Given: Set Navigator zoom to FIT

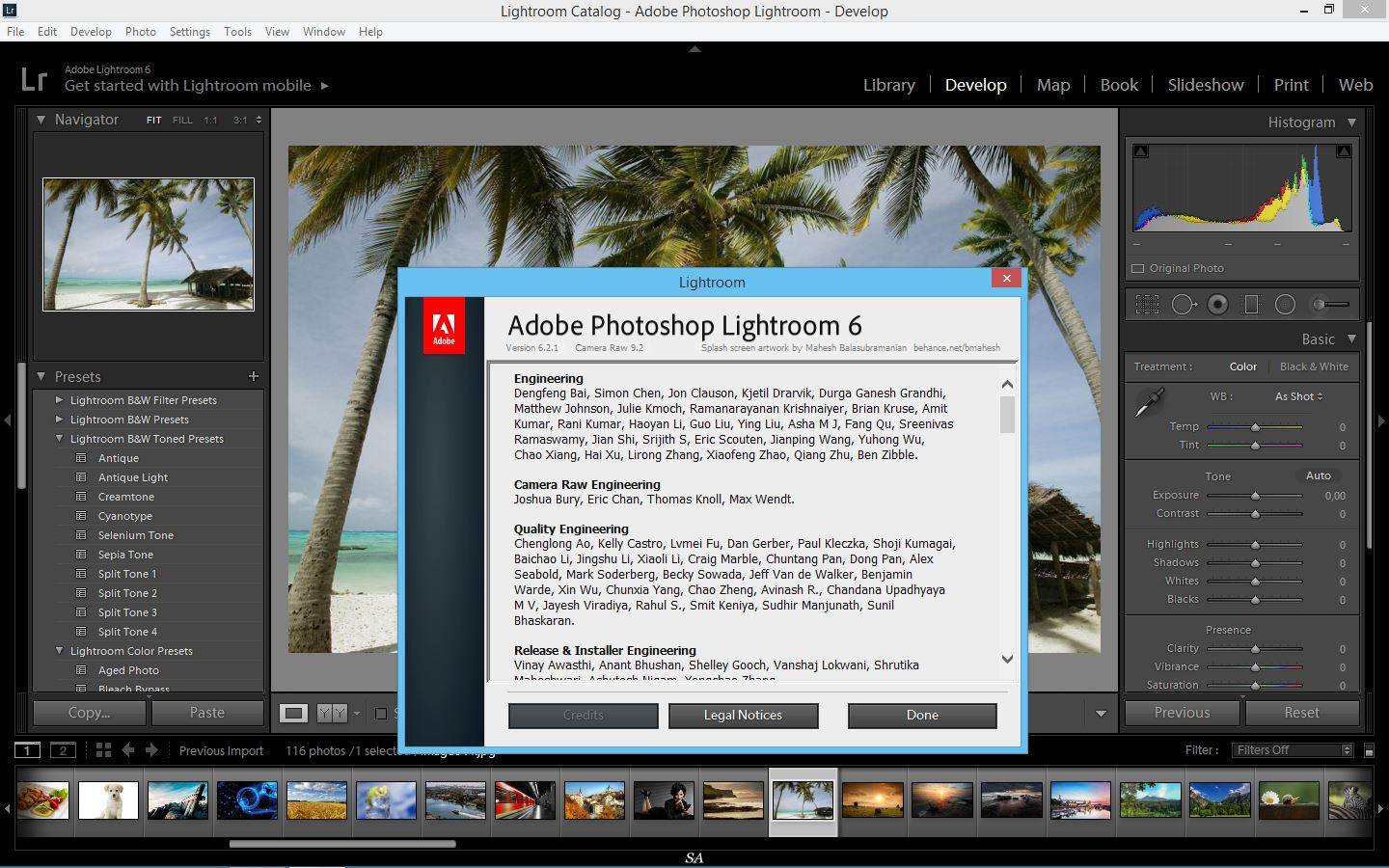Looking at the screenshot, I should pos(153,121).
